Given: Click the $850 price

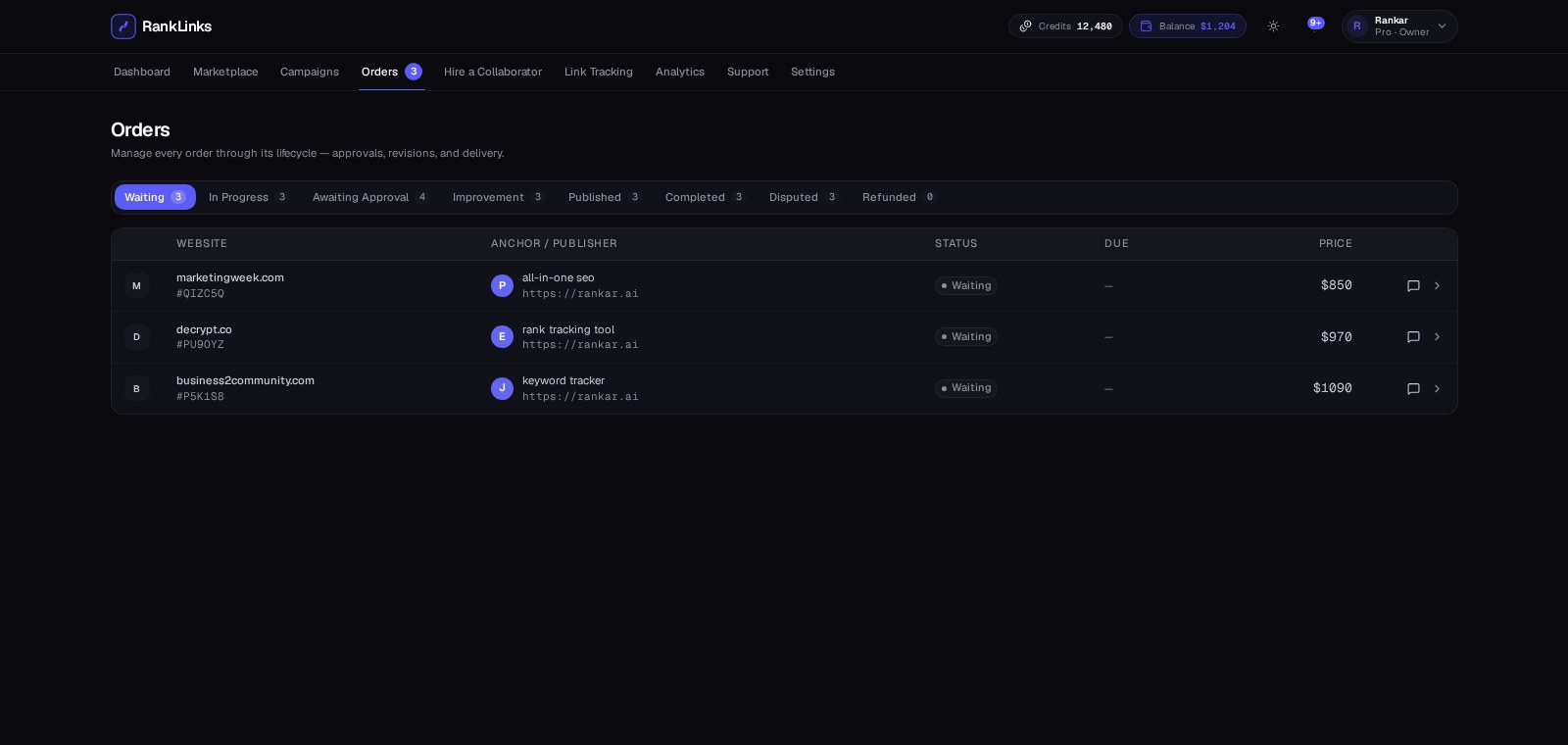Looking at the screenshot, I should click(1336, 285).
